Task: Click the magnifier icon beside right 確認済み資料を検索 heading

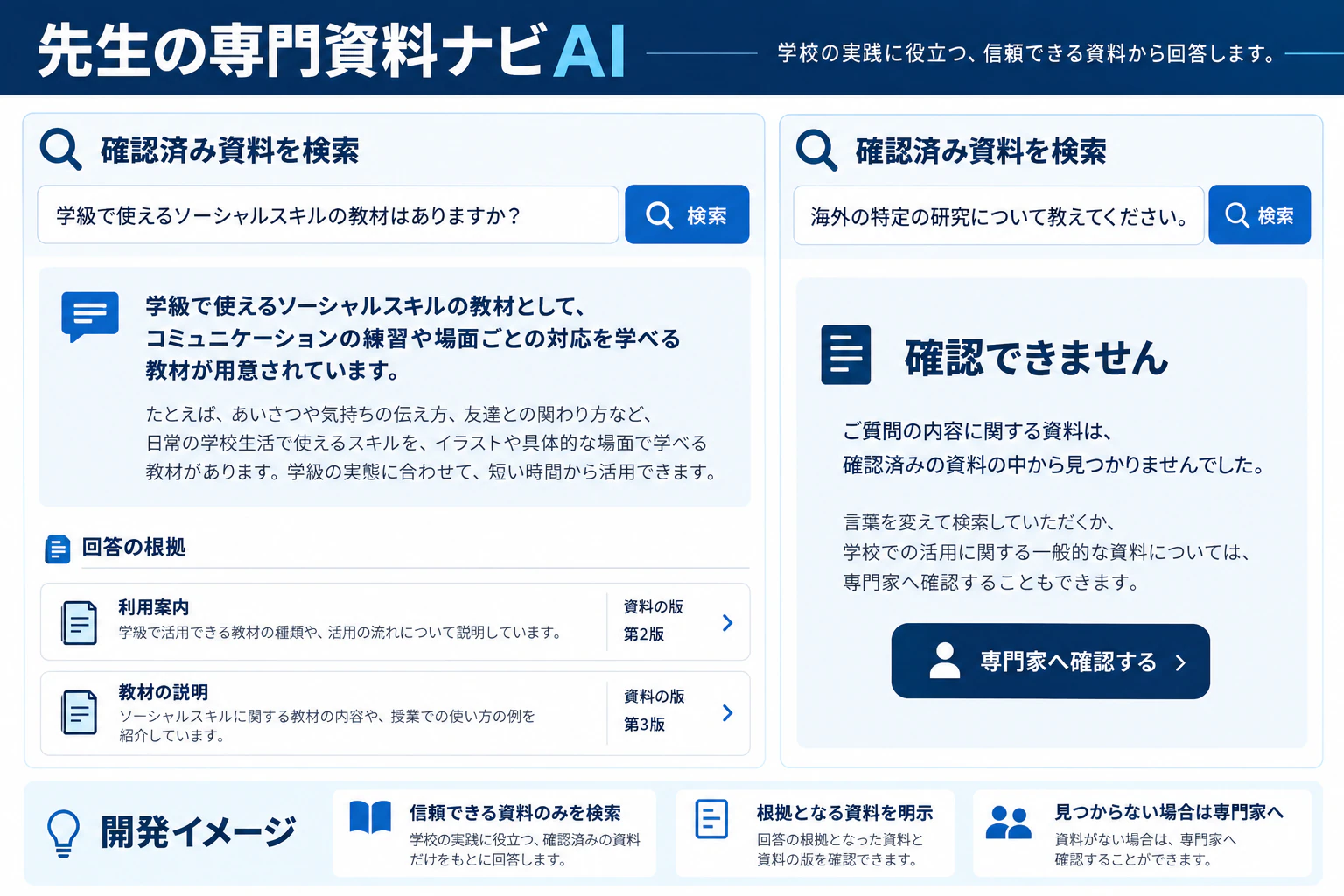Action: (816, 150)
